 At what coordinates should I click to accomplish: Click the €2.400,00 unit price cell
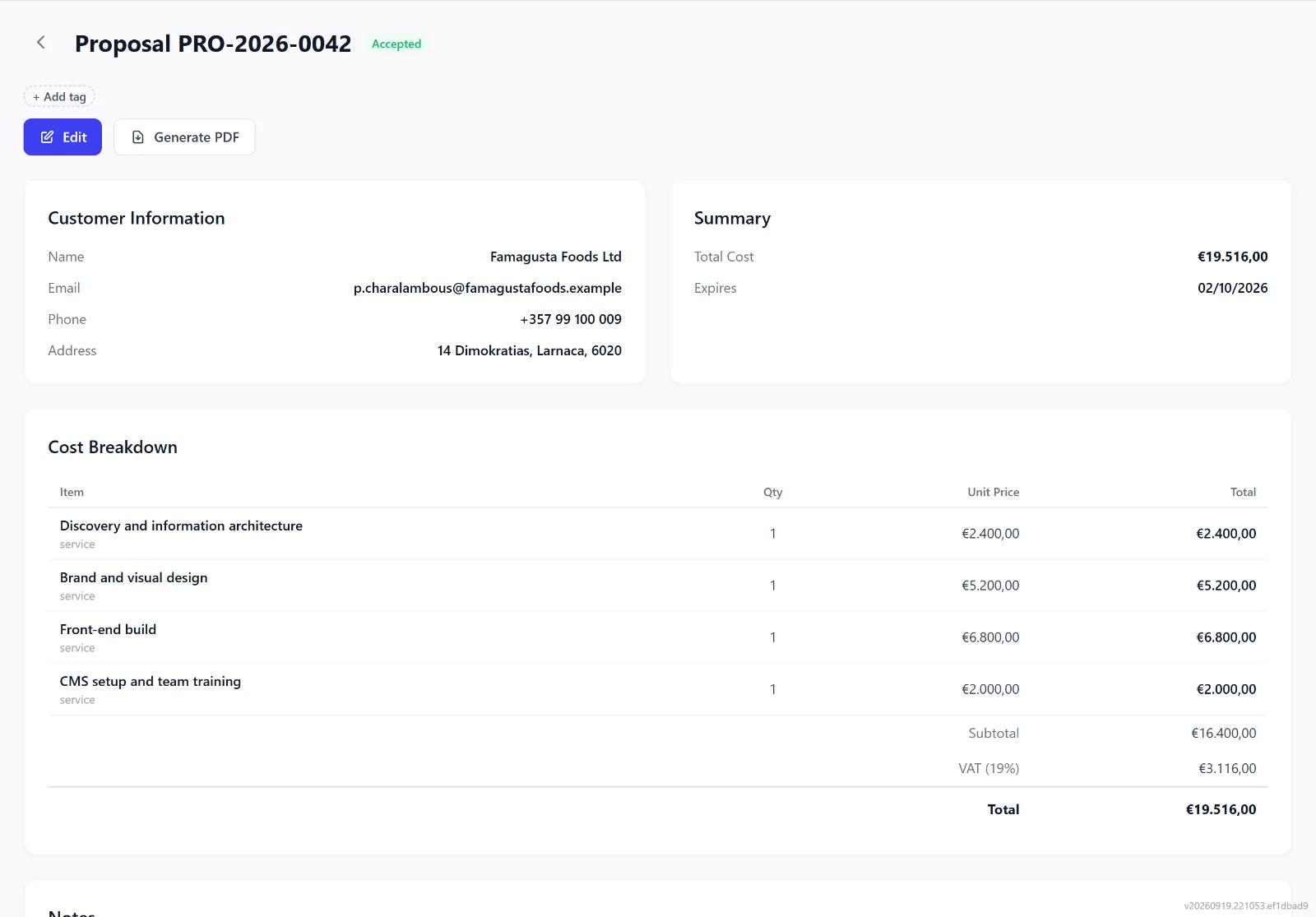990,534
